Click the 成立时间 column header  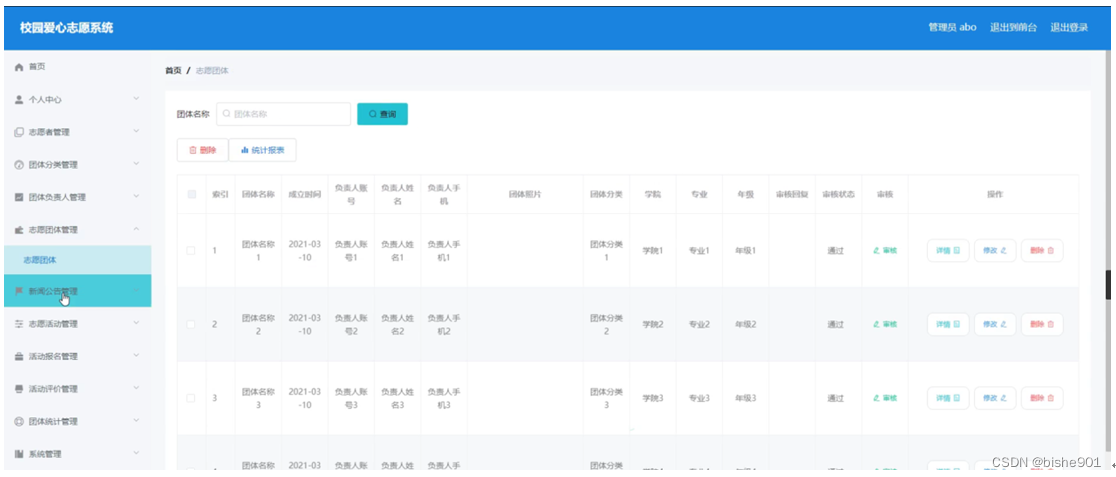click(x=304, y=194)
